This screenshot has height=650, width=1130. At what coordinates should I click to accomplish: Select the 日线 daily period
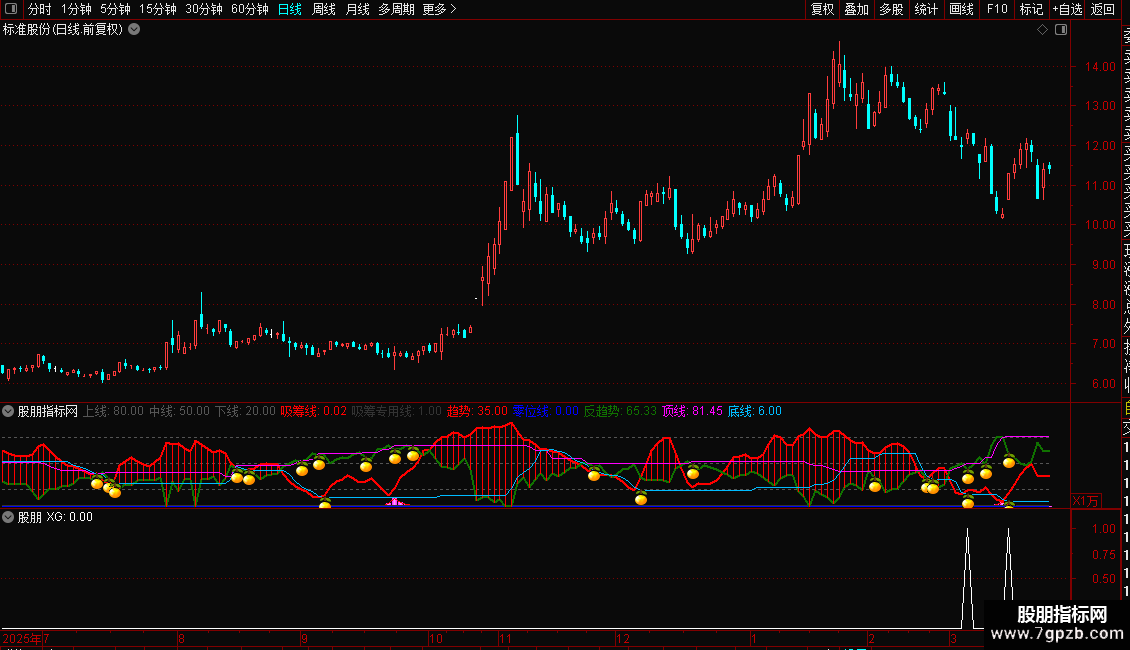(290, 9)
